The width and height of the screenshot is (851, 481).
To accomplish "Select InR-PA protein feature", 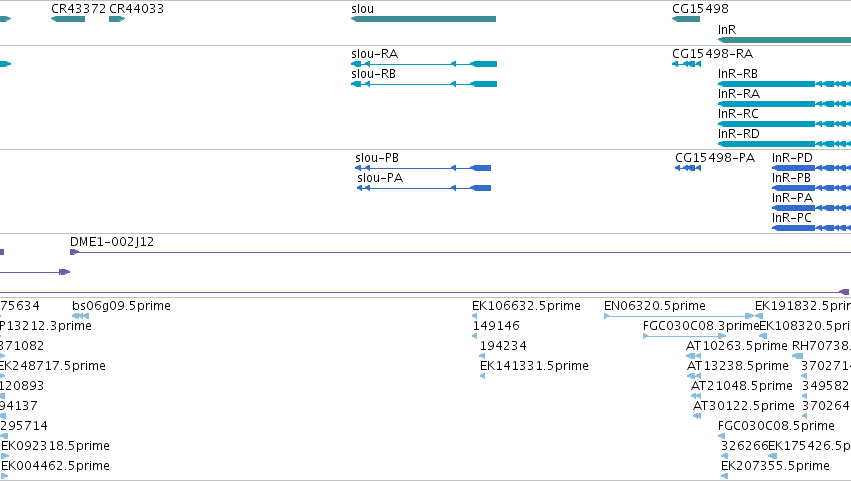I will [x=811, y=208].
